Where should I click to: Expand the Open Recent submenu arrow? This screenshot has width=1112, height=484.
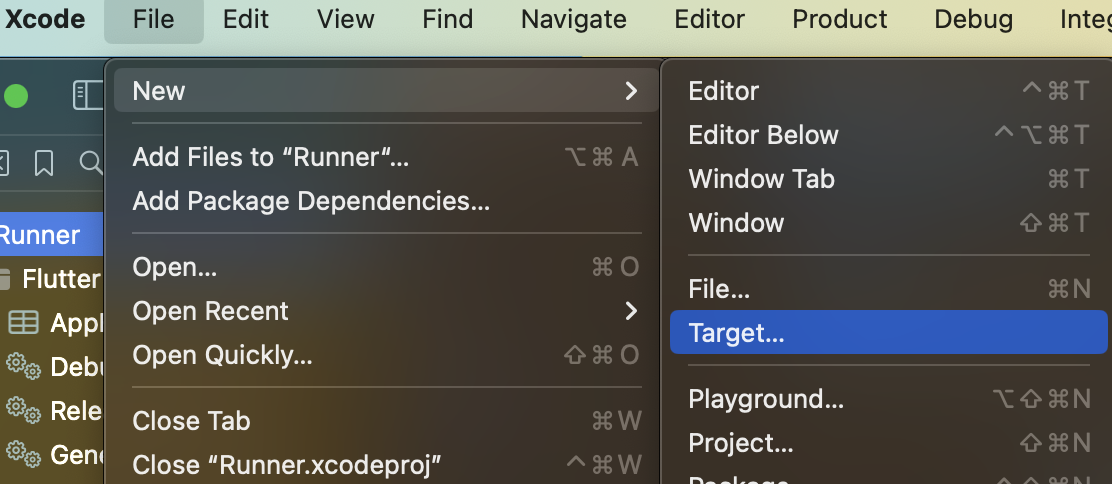(x=630, y=311)
